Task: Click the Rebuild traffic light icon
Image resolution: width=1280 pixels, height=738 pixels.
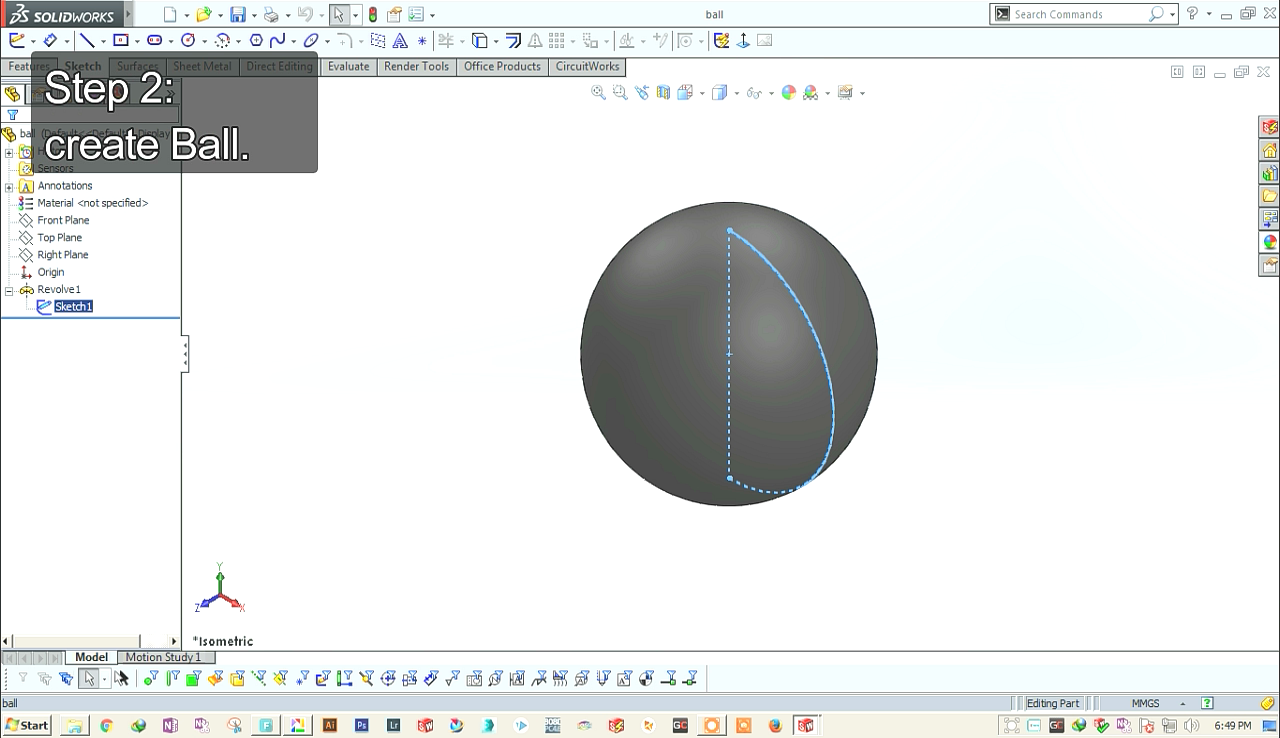Action: pyautogui.click(x=373, y=14)
